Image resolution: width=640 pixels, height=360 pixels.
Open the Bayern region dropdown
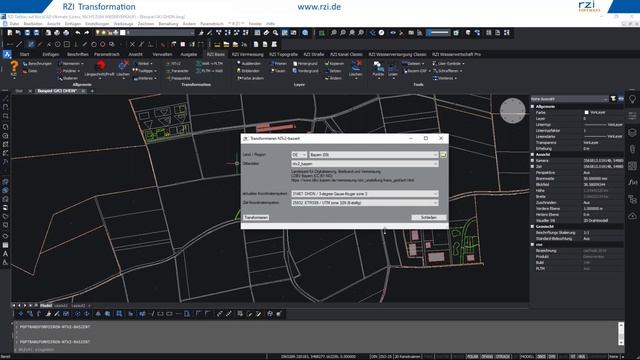pos(373,155)
